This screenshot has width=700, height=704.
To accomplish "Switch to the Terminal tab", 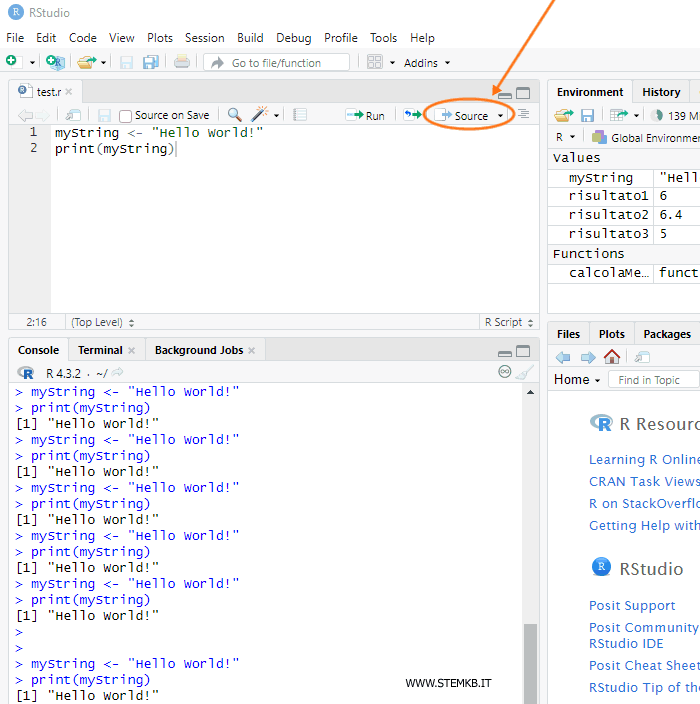I will [100, 350].
